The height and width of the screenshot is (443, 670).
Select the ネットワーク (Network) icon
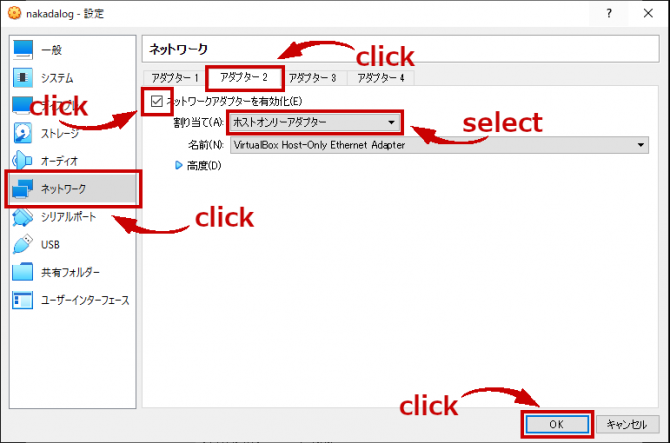pos(23,189)
